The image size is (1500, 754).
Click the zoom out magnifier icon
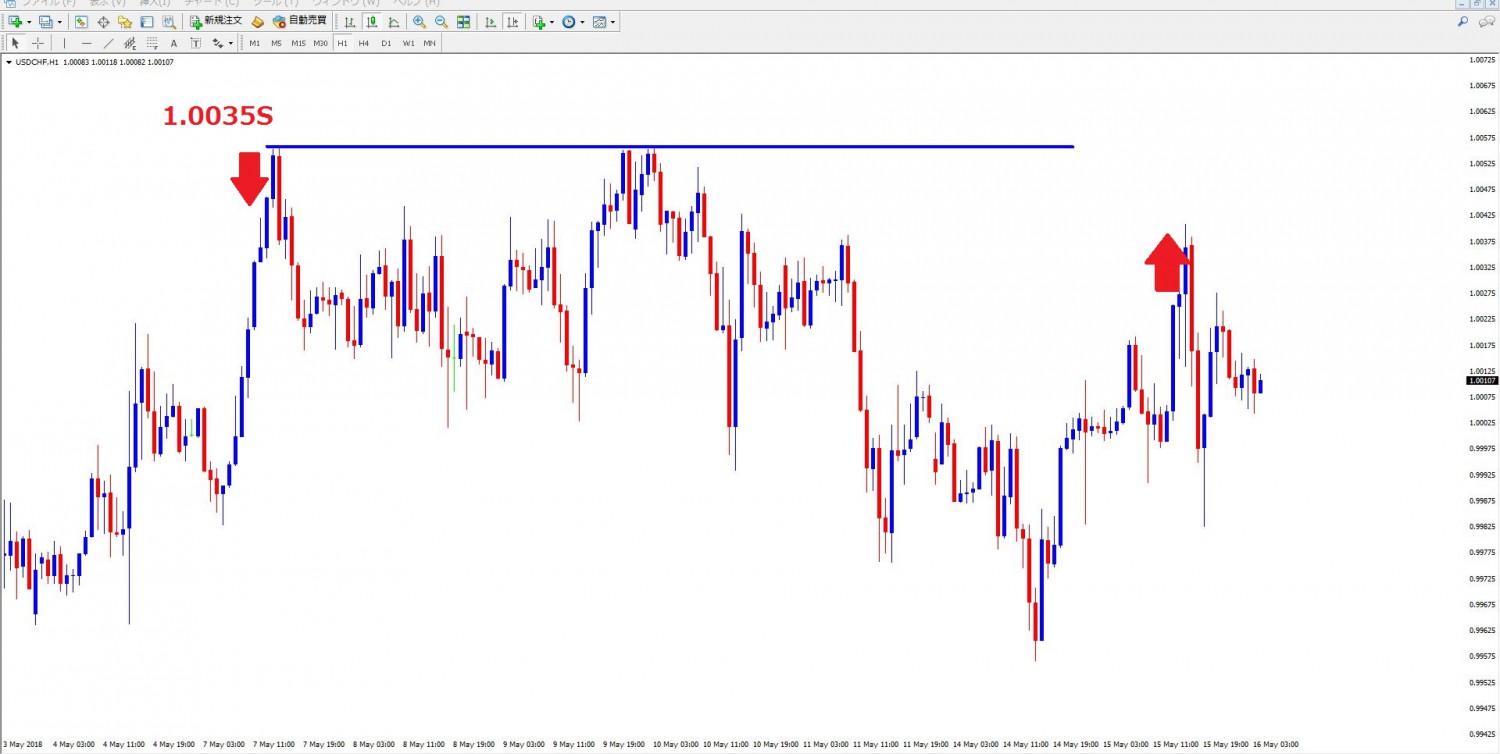click(x=441, y=22)
